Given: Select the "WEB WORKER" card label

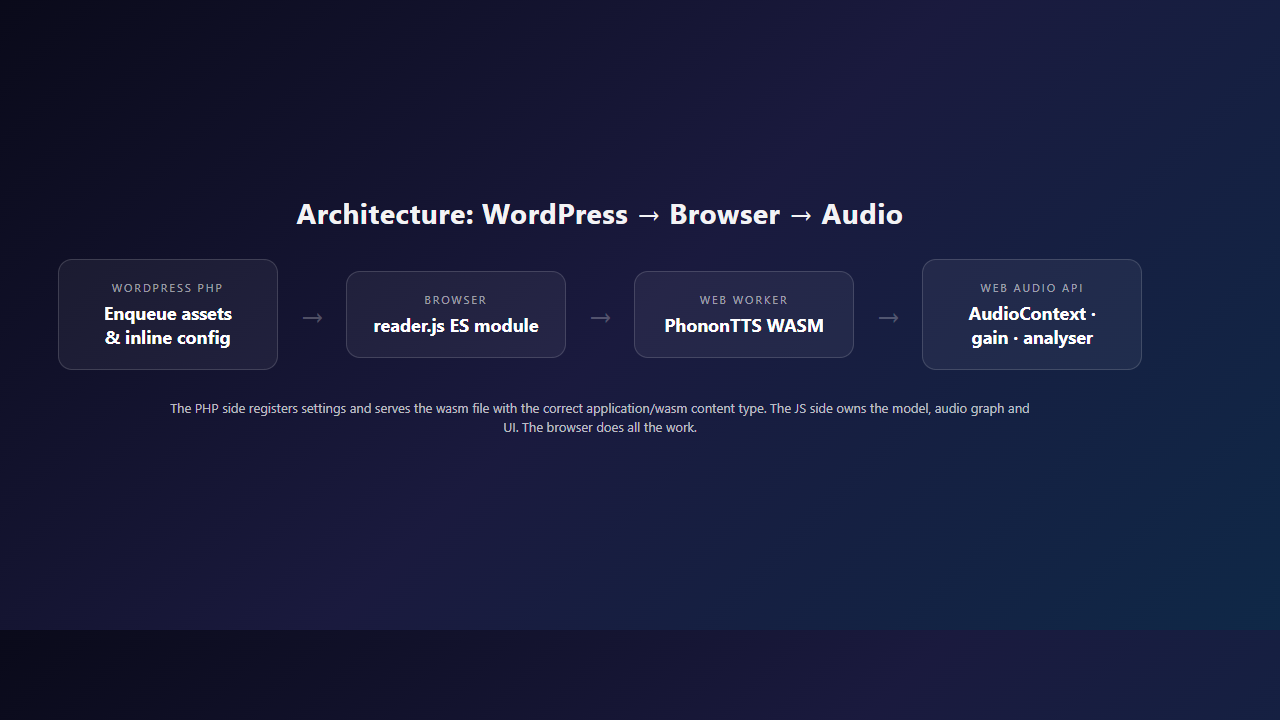Looking at the screenshot, I should pyautogui.click(x=744, y=300).
